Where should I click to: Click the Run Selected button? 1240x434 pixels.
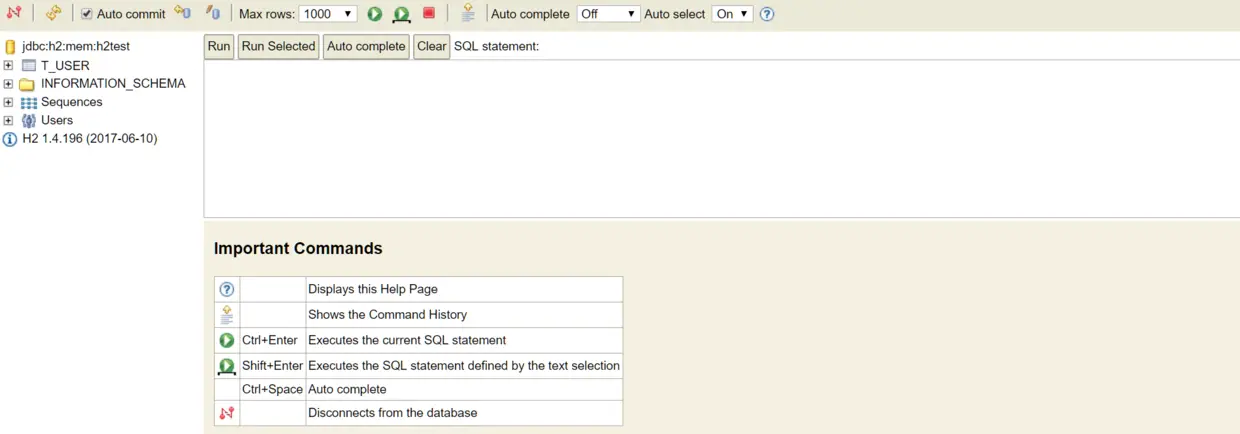pos(278,47)
